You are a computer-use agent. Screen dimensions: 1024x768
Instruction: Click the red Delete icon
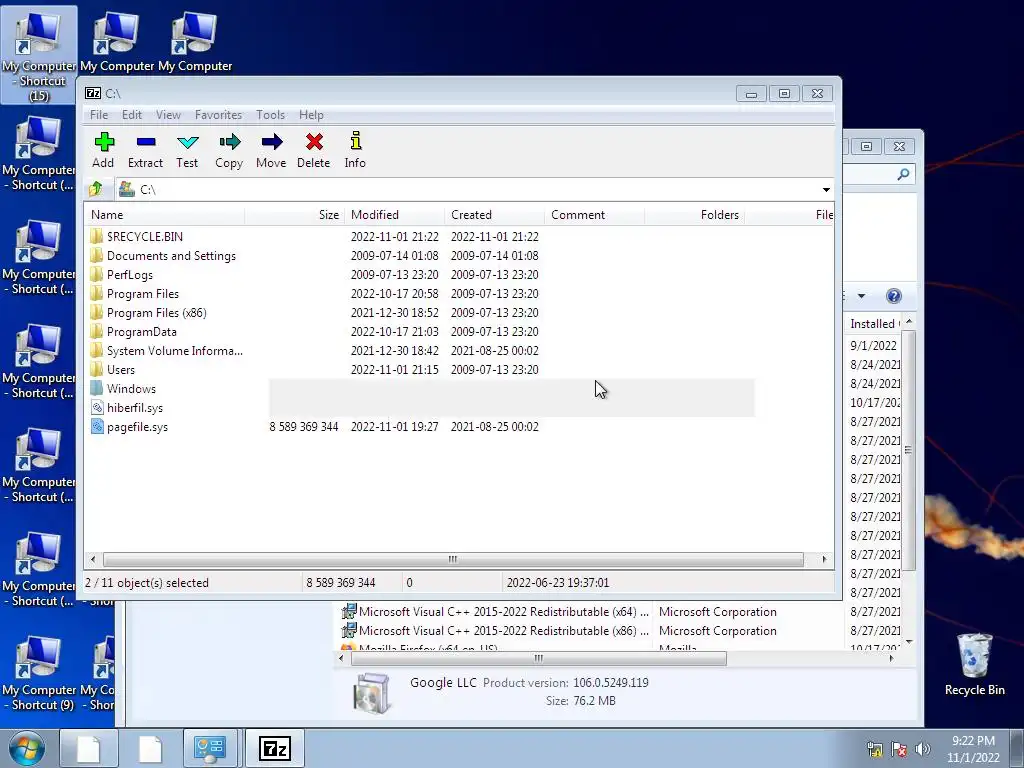[313, 150]
